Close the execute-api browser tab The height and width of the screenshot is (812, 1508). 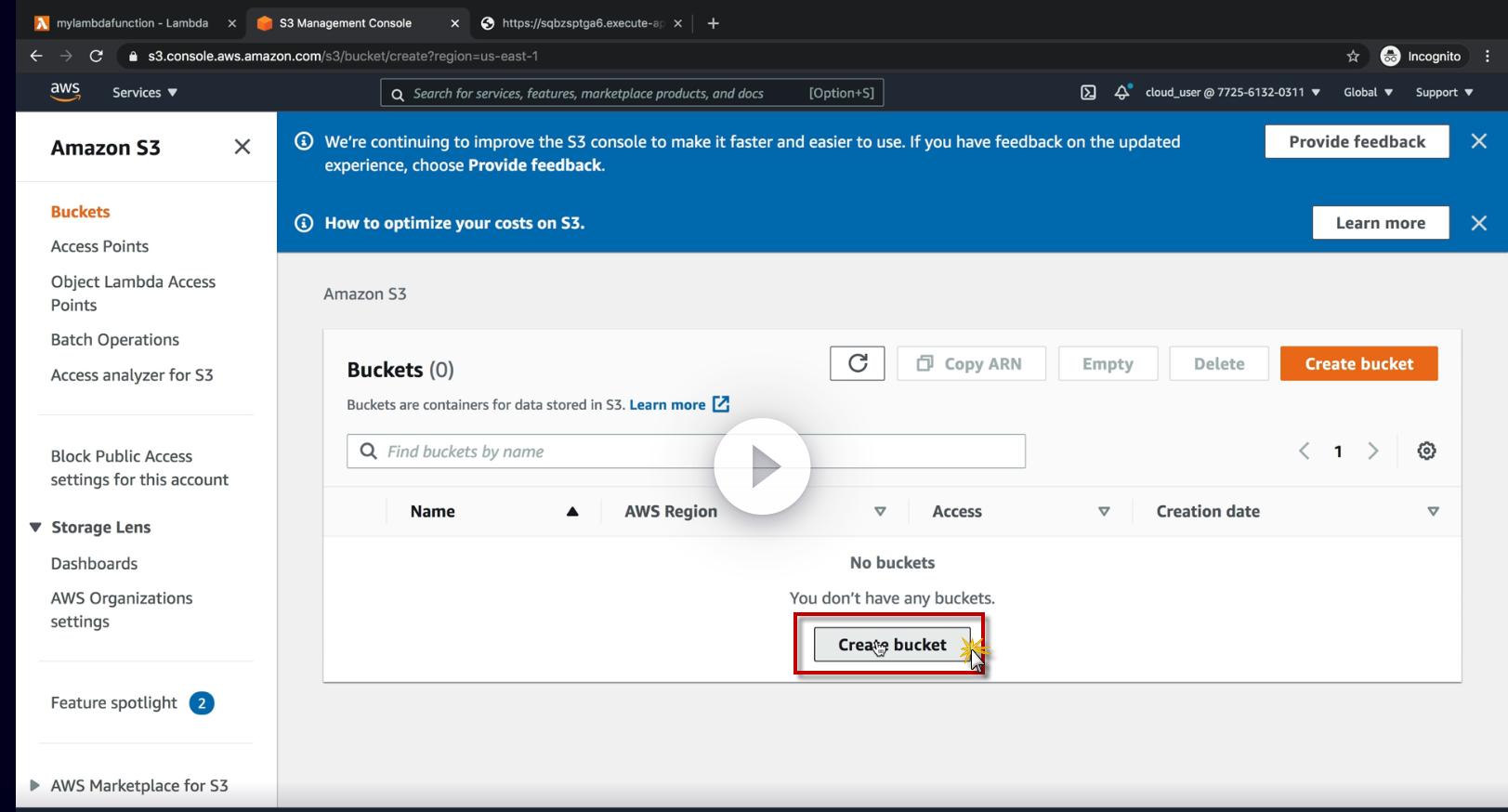click(677, 23)
